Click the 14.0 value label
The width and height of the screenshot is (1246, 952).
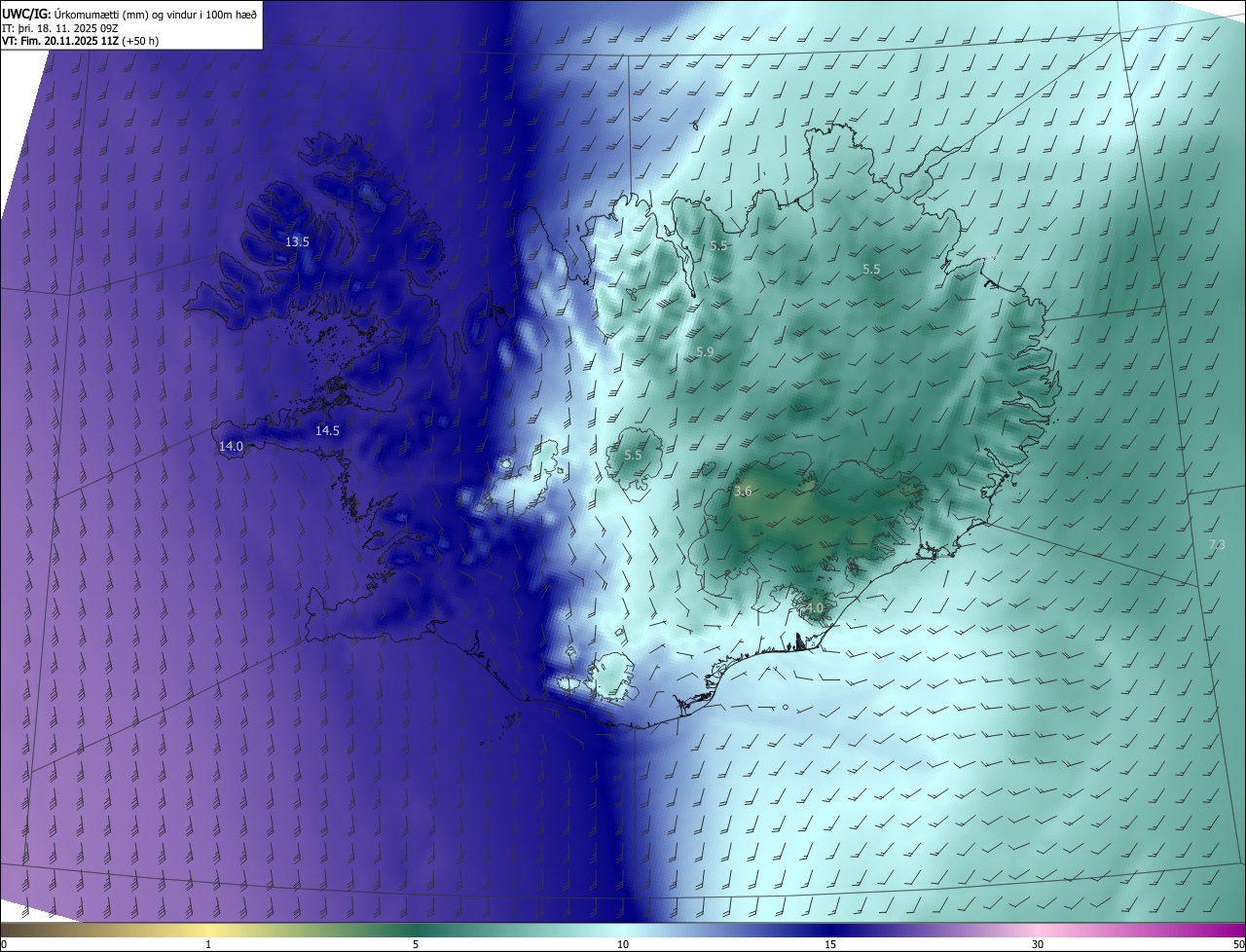231,446
